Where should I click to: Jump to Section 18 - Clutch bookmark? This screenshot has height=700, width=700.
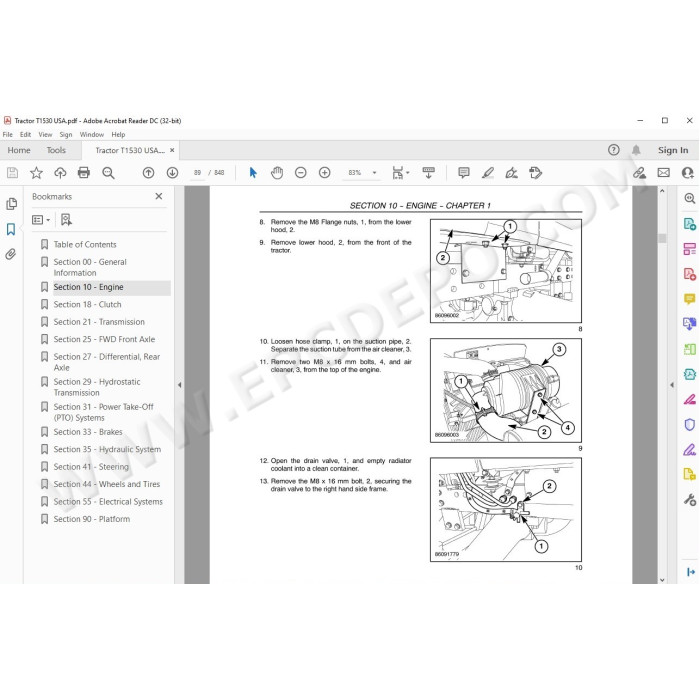coord(87,304)
